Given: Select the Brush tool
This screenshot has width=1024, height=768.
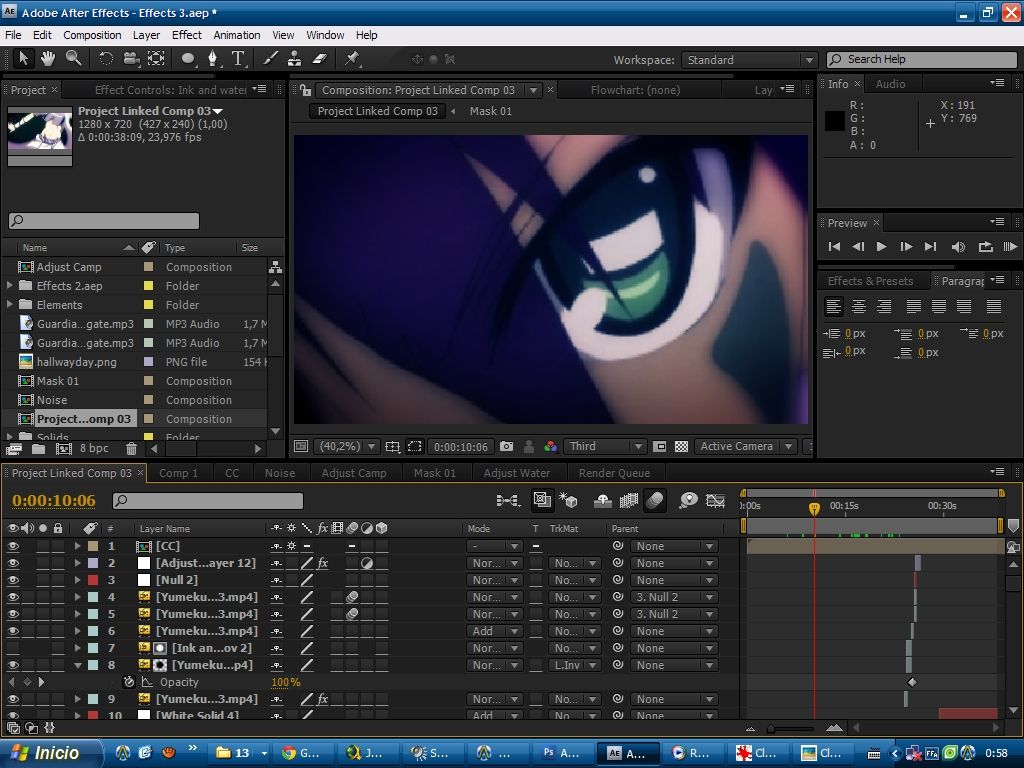Looking at the screenshot, I should click(270, 59).
